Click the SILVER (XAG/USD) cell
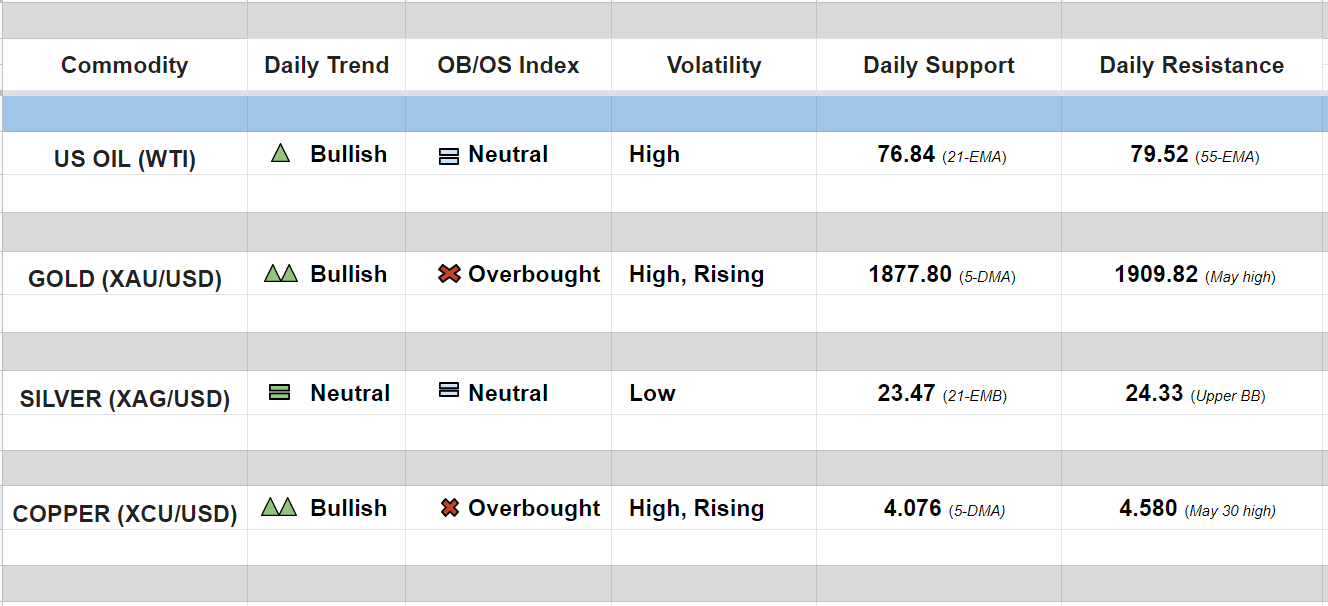 point(124,399)
